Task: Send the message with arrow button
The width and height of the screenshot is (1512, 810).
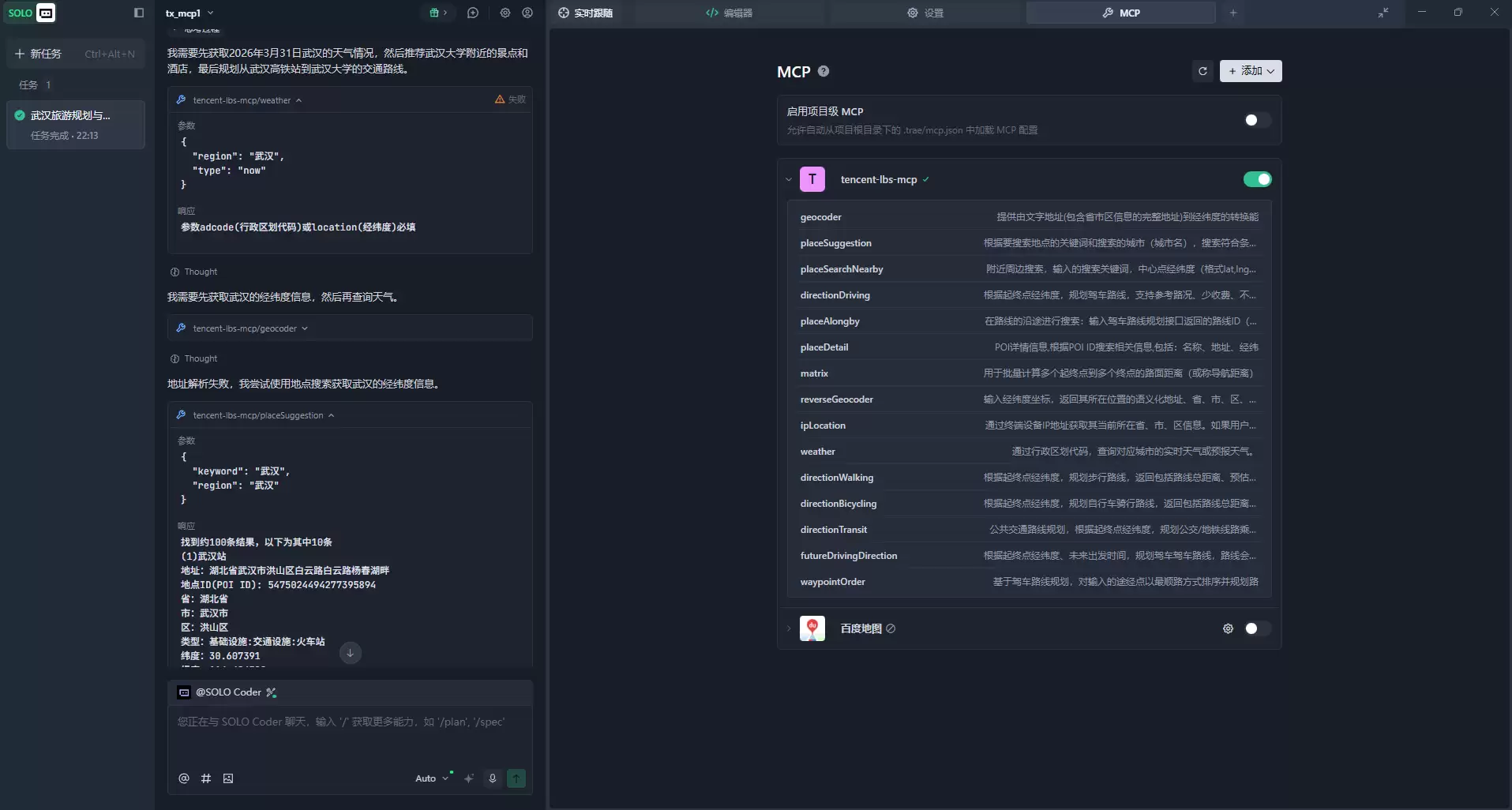Action: [x=516, y=778]
